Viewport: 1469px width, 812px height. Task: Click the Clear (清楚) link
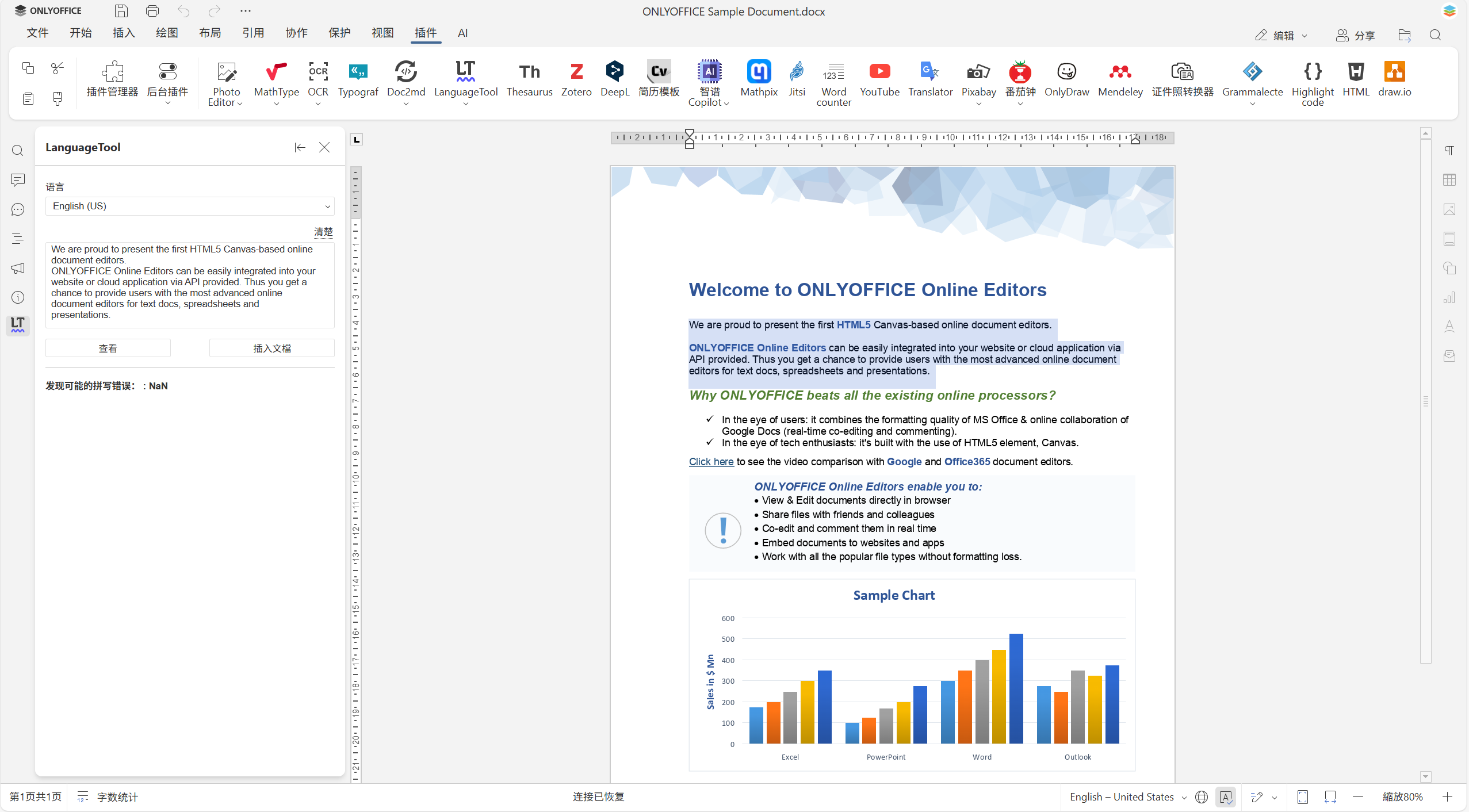[323, 232]
